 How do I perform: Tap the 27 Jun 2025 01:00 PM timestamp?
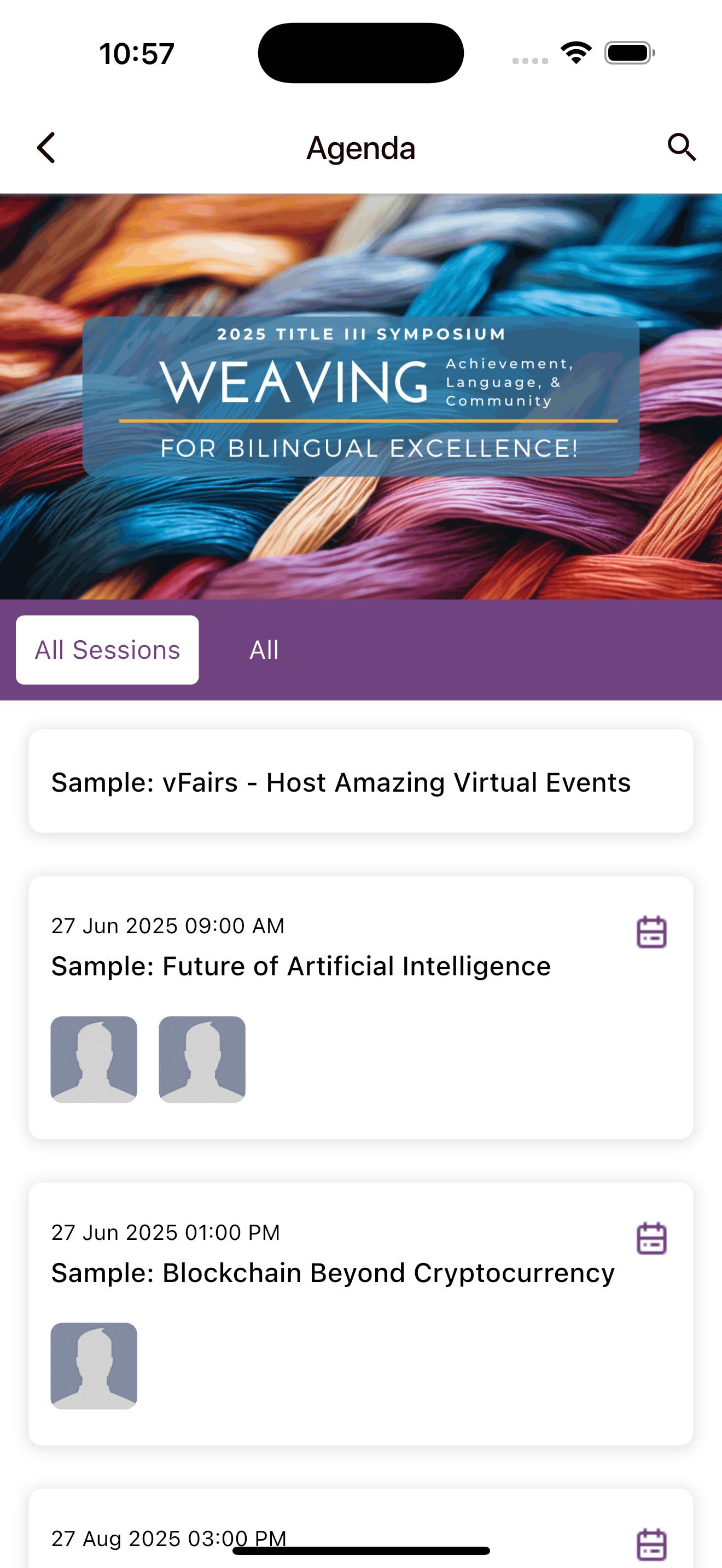165,1233
